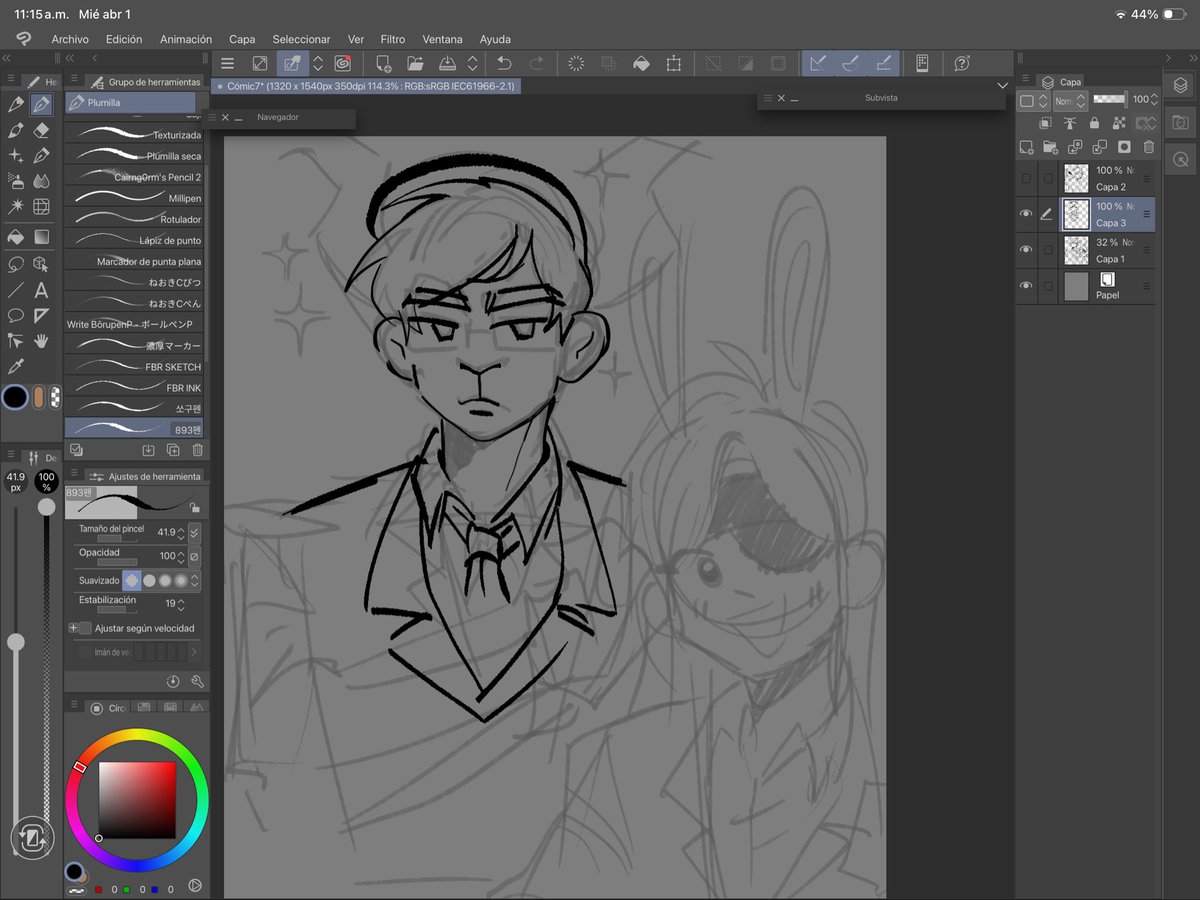Select the Hand move tool
The height and width of the screenshot is (900, 1200).
[41, 341]
